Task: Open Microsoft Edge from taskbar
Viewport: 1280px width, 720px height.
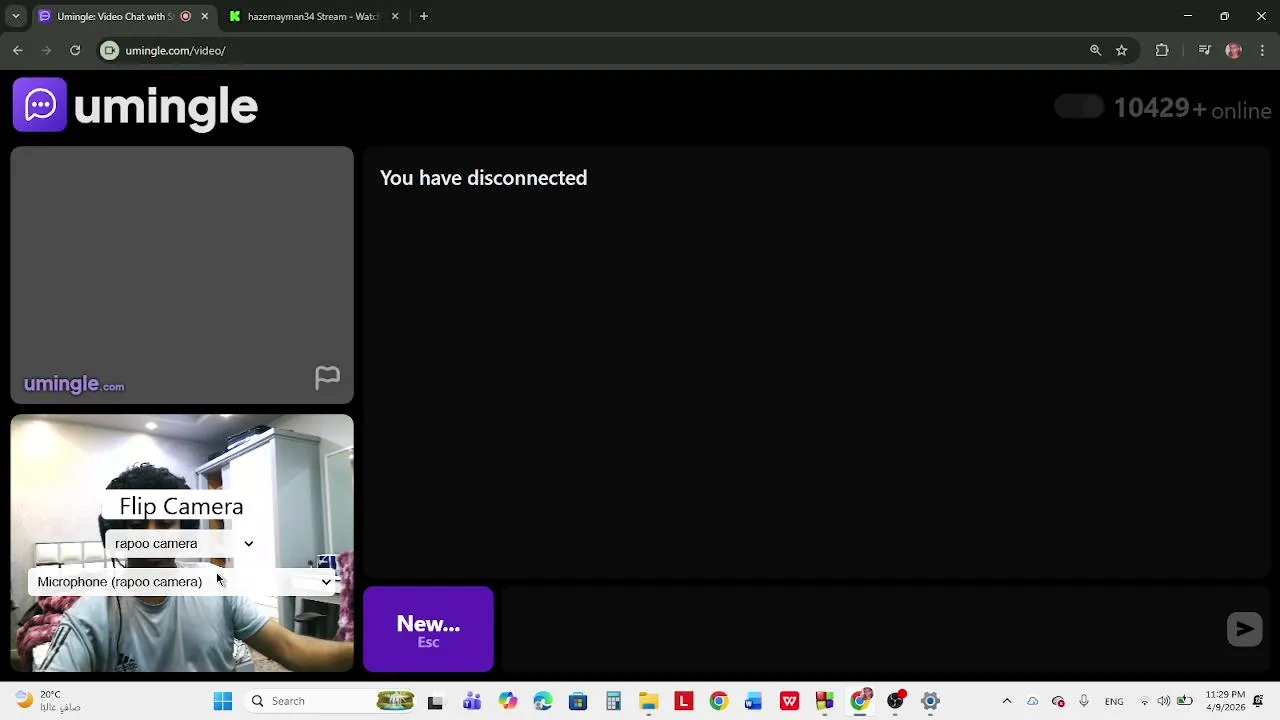Action: pyautogui.click(x=543, y=701)
